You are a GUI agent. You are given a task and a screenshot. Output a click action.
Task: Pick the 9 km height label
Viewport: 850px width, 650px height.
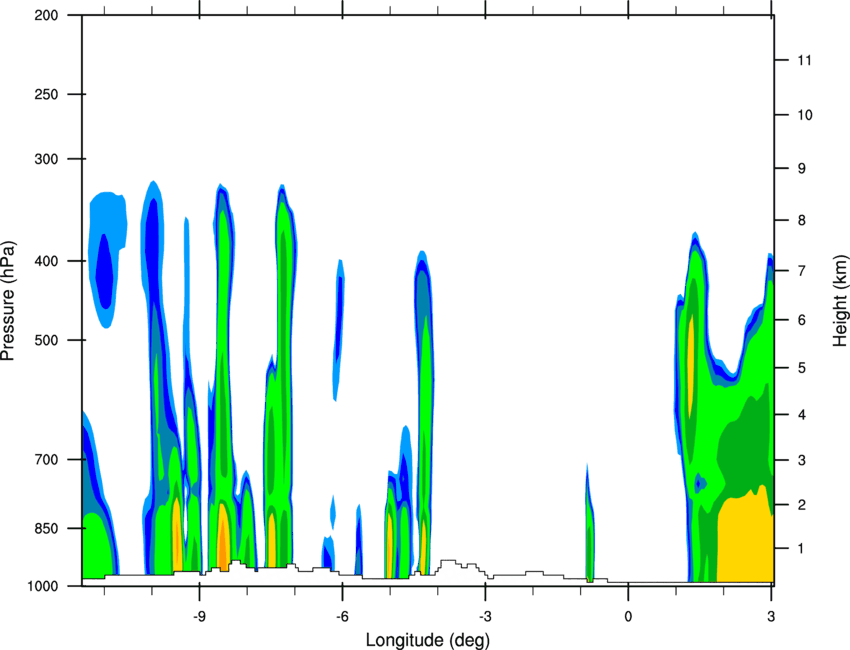click(x=802, y=169)
